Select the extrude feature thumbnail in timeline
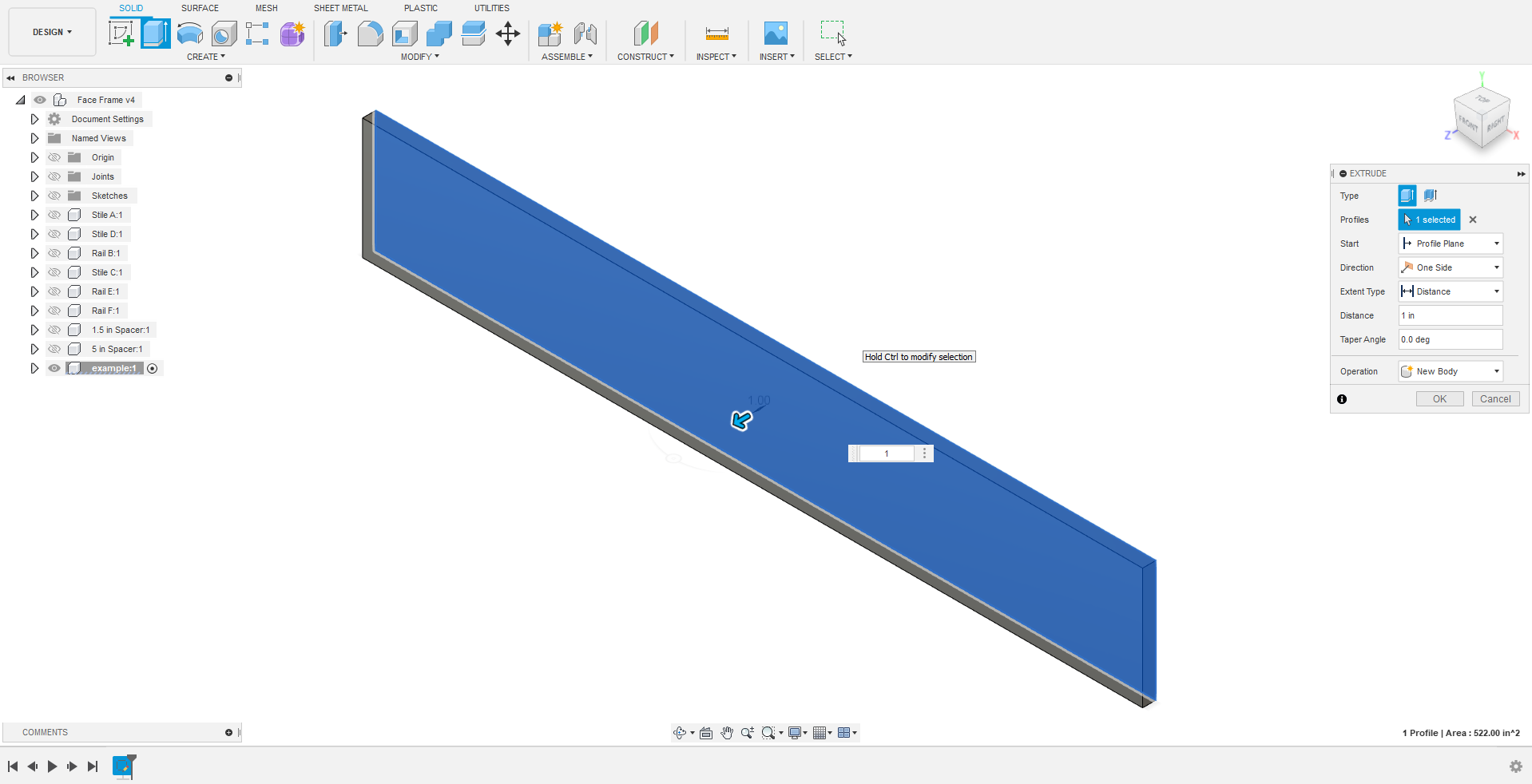 click(123, 766)
